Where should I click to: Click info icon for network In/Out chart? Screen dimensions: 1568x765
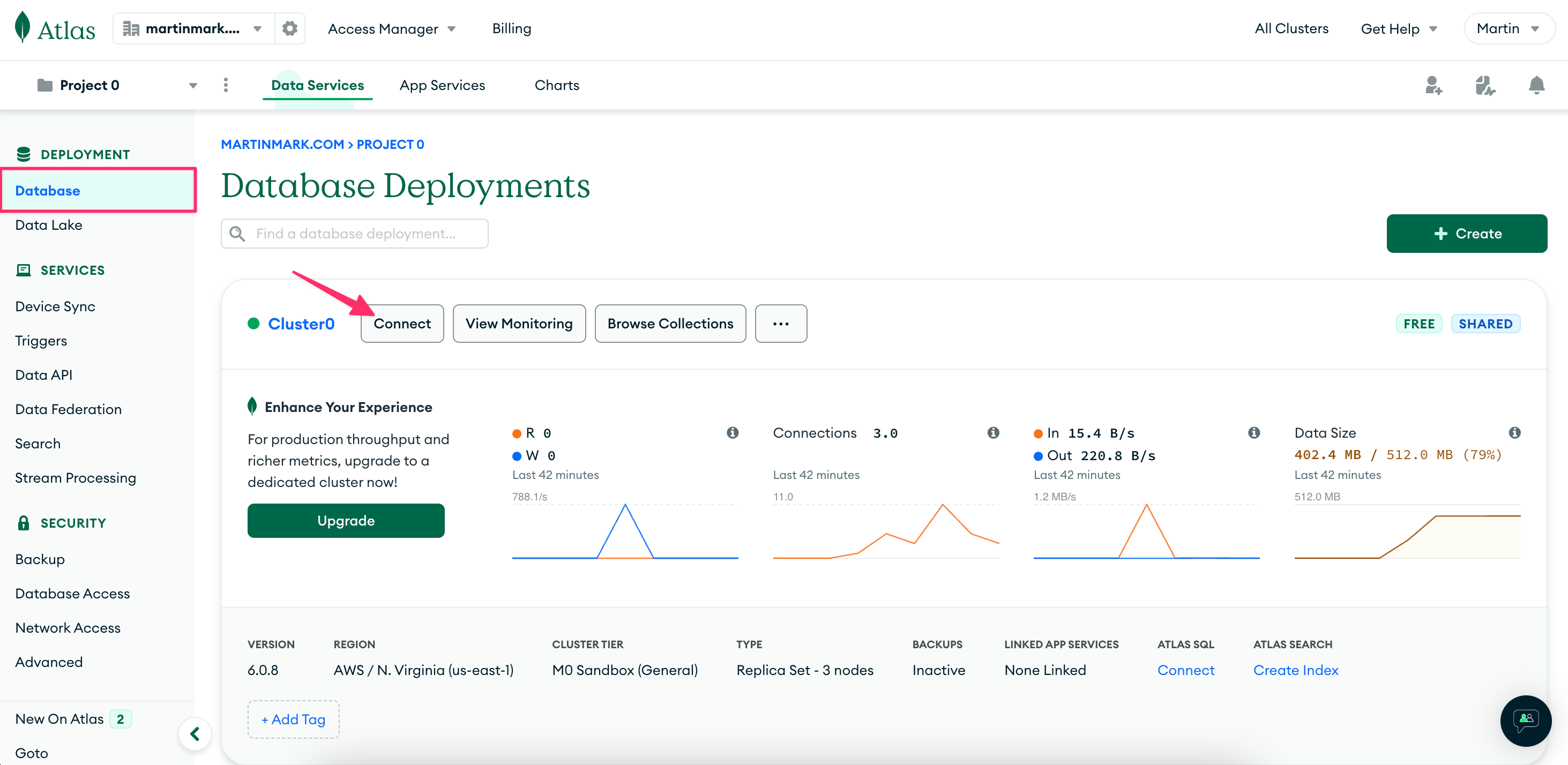point(1254,433)
